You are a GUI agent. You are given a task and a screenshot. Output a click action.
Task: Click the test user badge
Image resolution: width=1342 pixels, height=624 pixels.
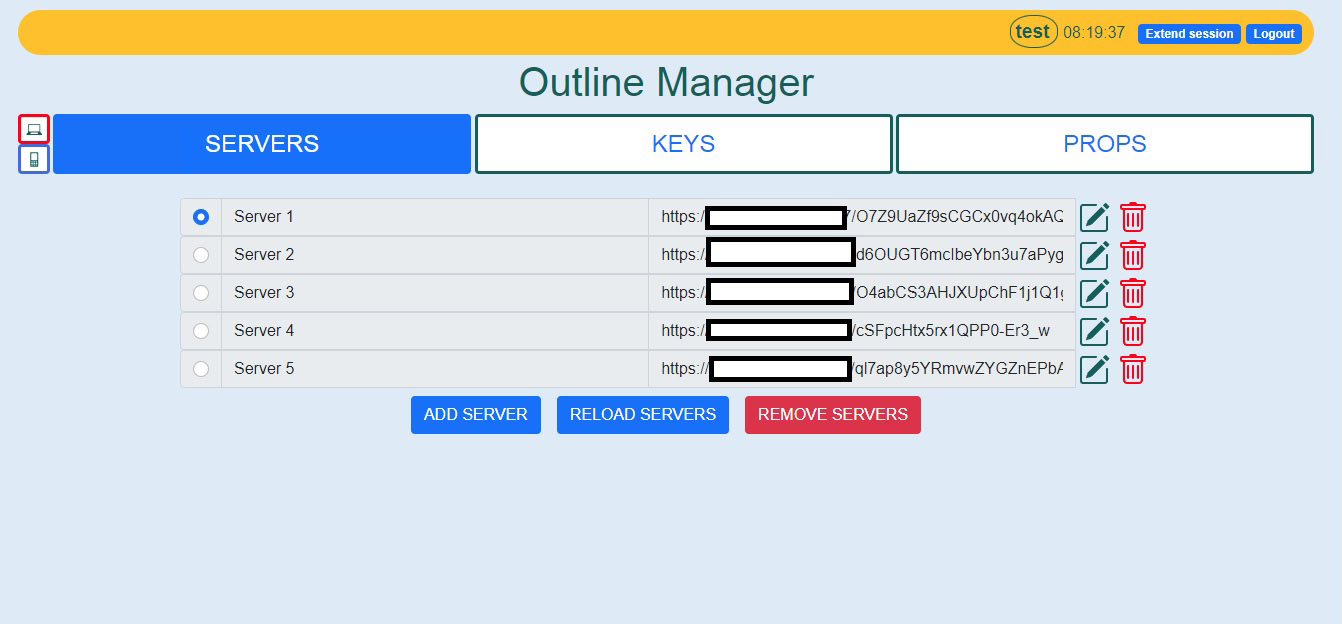(1033, 31)
